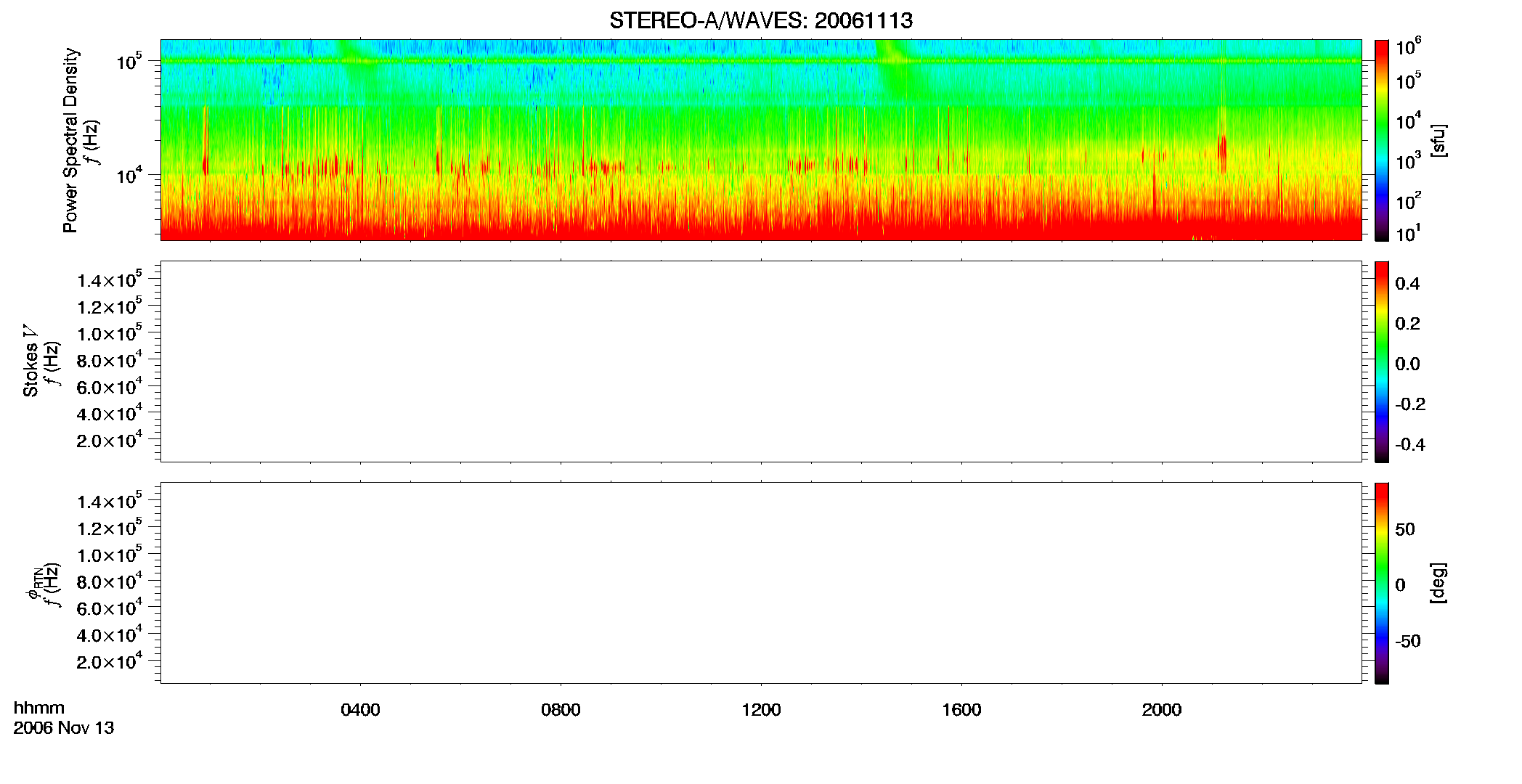This screenshot has height=784, width=1522.
Task: Click the Power Spectral Density axis label
Action: (70, 140)
